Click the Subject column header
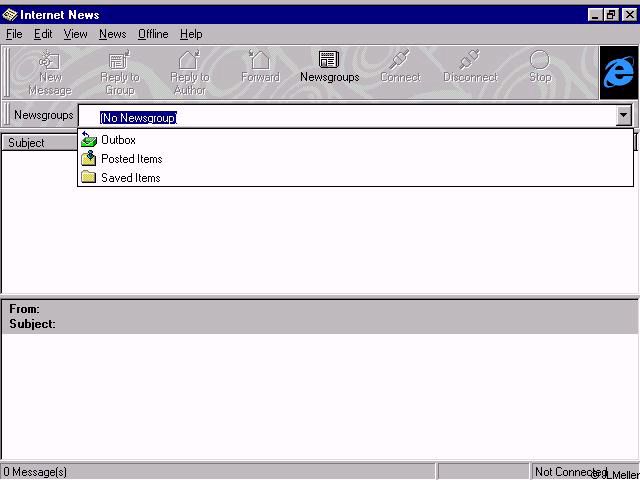The height and width of the screenshot is (480, 640). click(40, 143)
